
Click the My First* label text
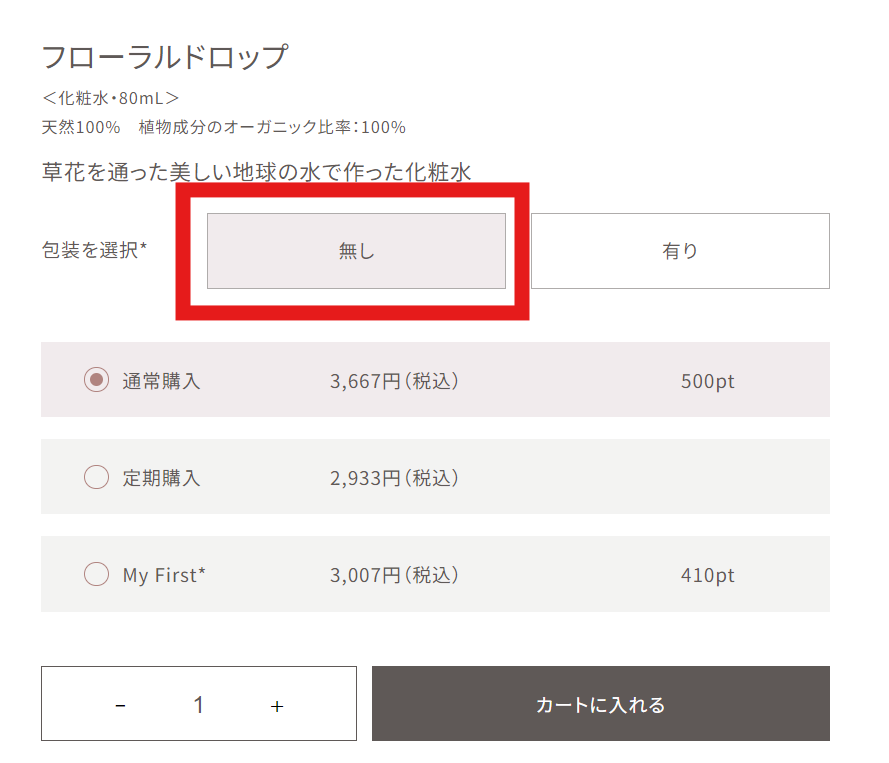point(164,575)
